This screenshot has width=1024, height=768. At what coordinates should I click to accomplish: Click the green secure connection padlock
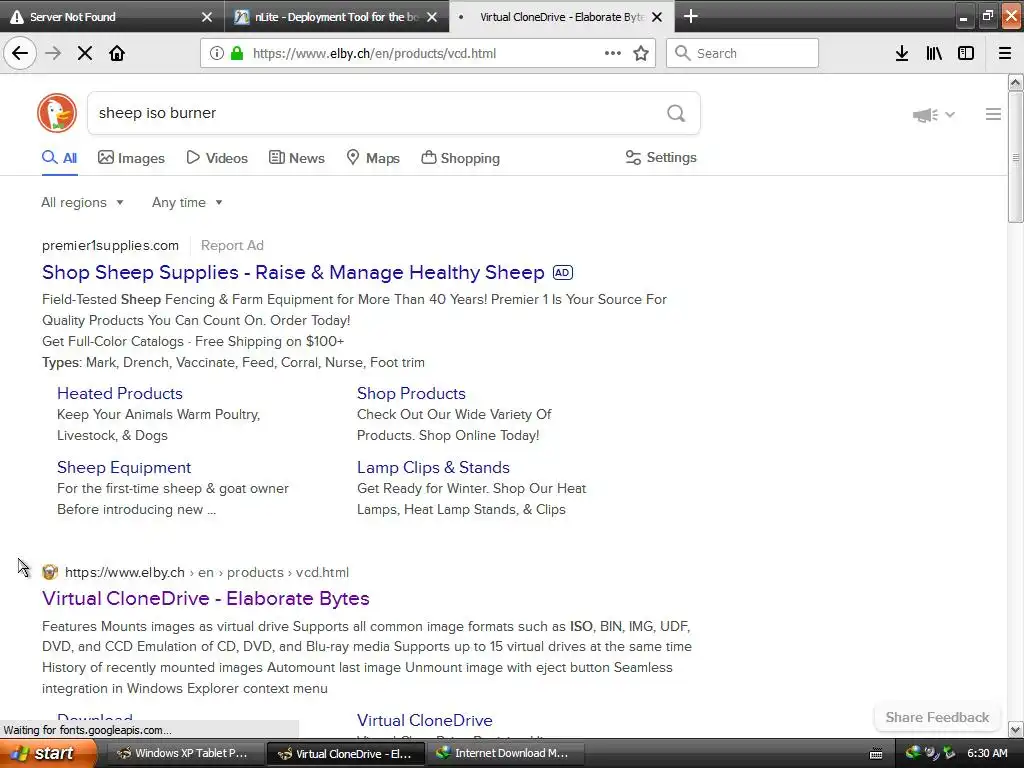pos(237,53)
